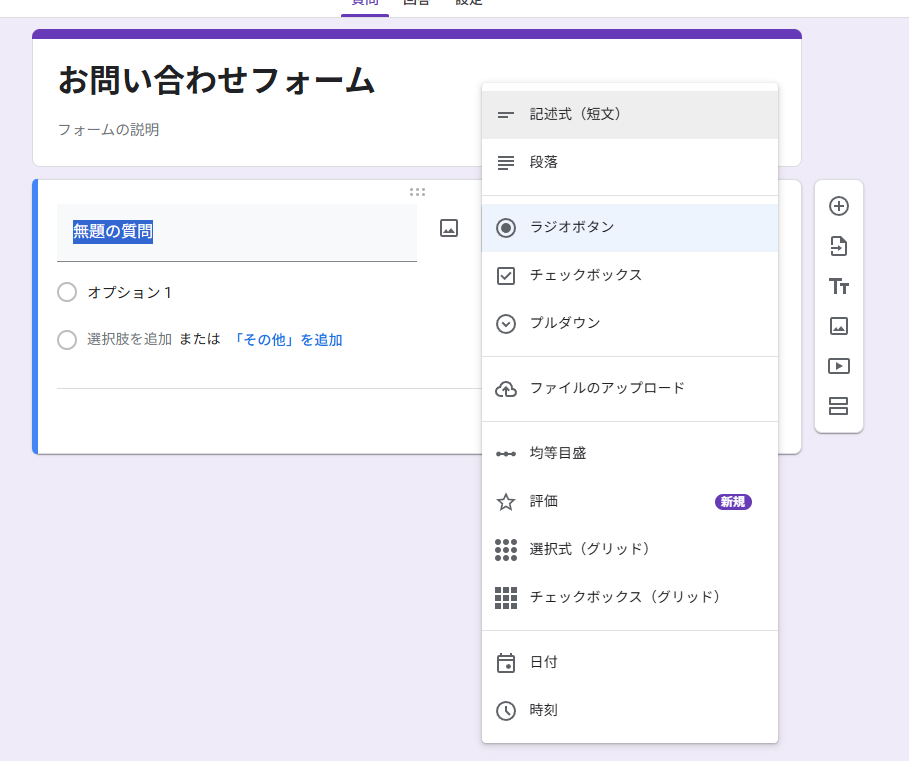Click the form title お問い合わせフォーム
The height and width of the screenshot is (761, 909).
point(216,80)
